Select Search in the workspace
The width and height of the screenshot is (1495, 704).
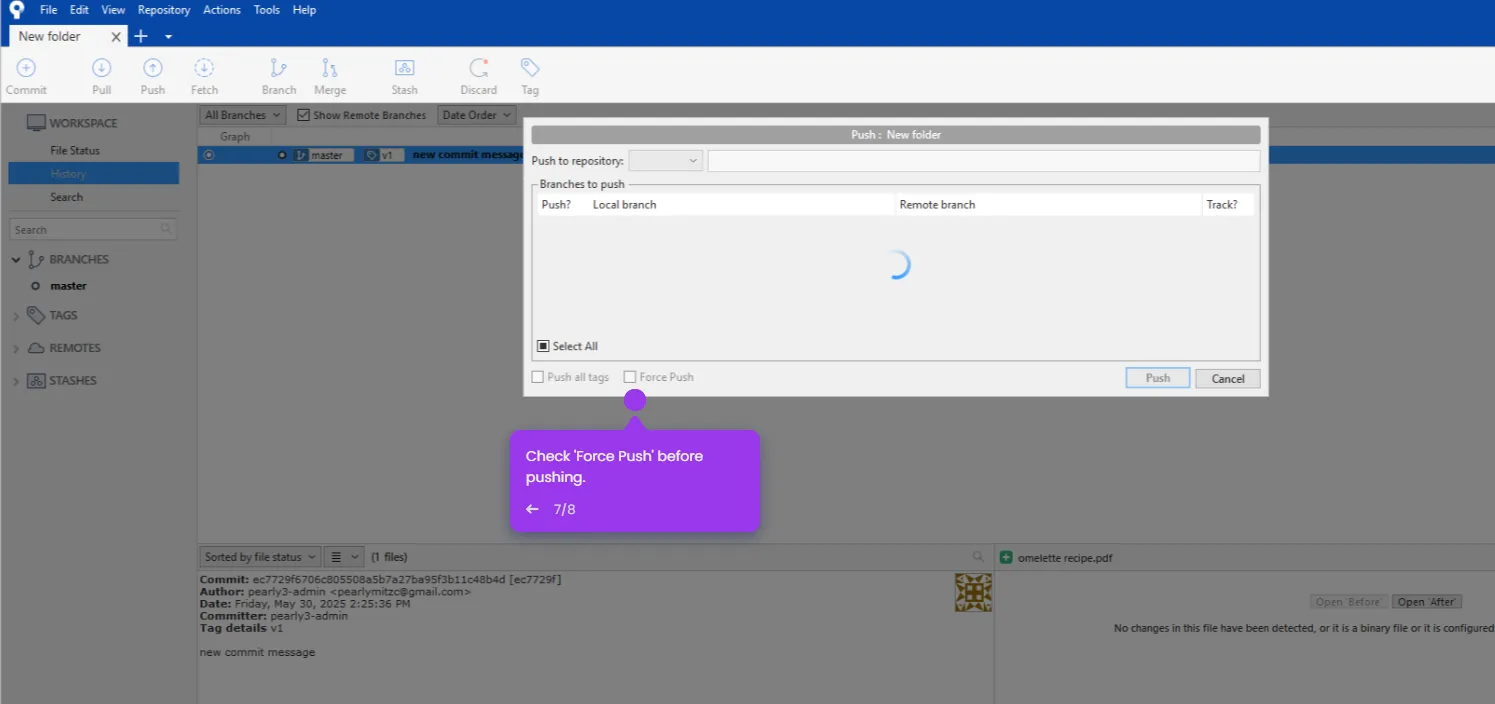[67, 197]
